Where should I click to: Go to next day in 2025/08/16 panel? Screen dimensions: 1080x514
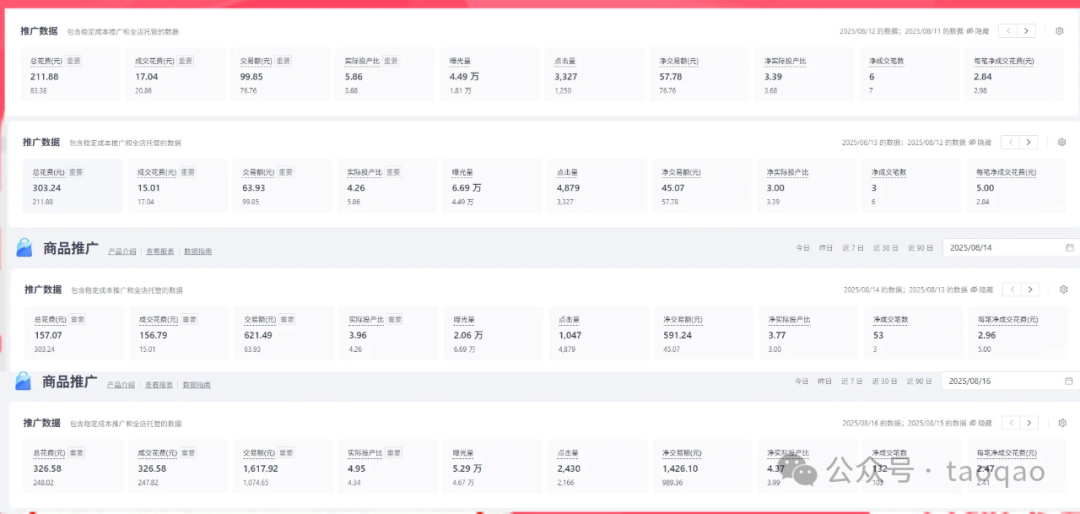point(1029,422)
